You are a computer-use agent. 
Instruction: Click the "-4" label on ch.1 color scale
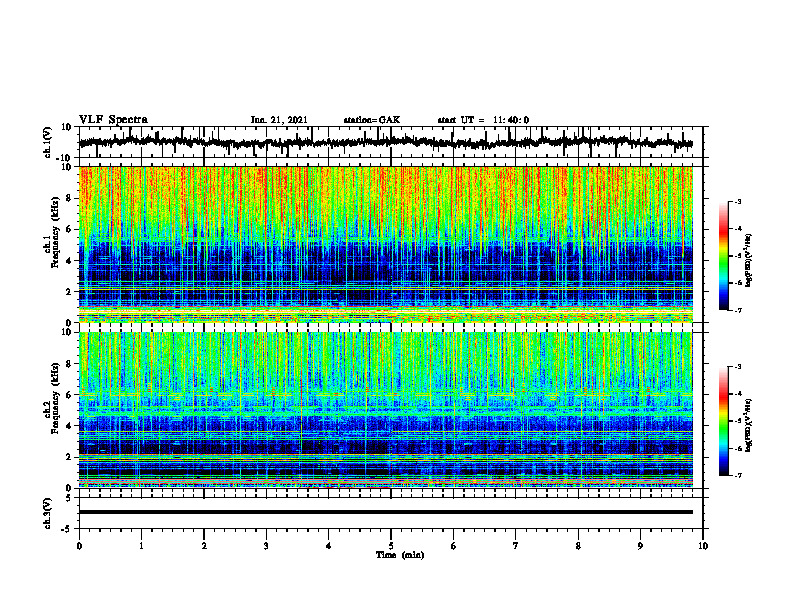click(737, 229)
